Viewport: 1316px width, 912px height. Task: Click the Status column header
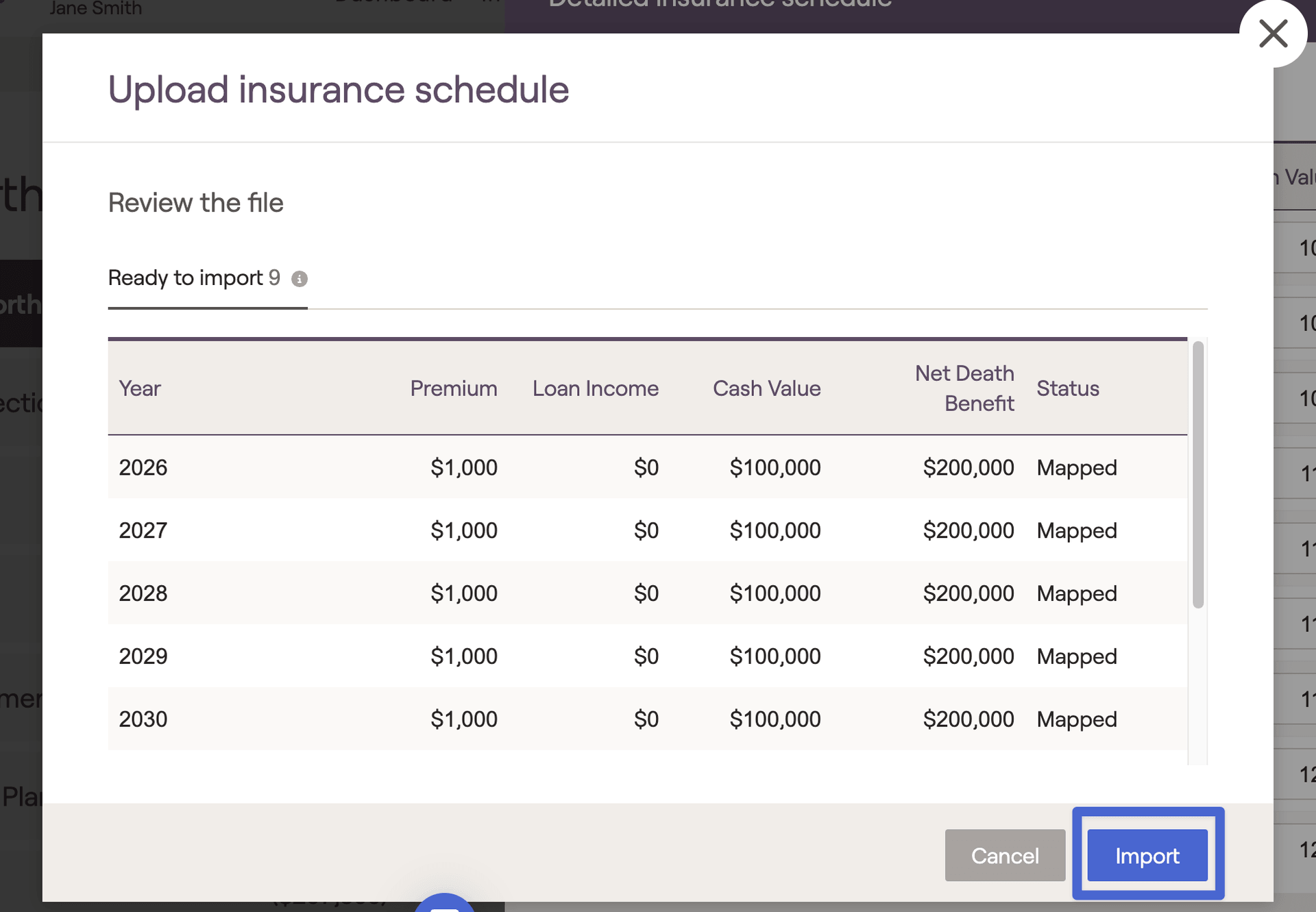[1067, 389]
